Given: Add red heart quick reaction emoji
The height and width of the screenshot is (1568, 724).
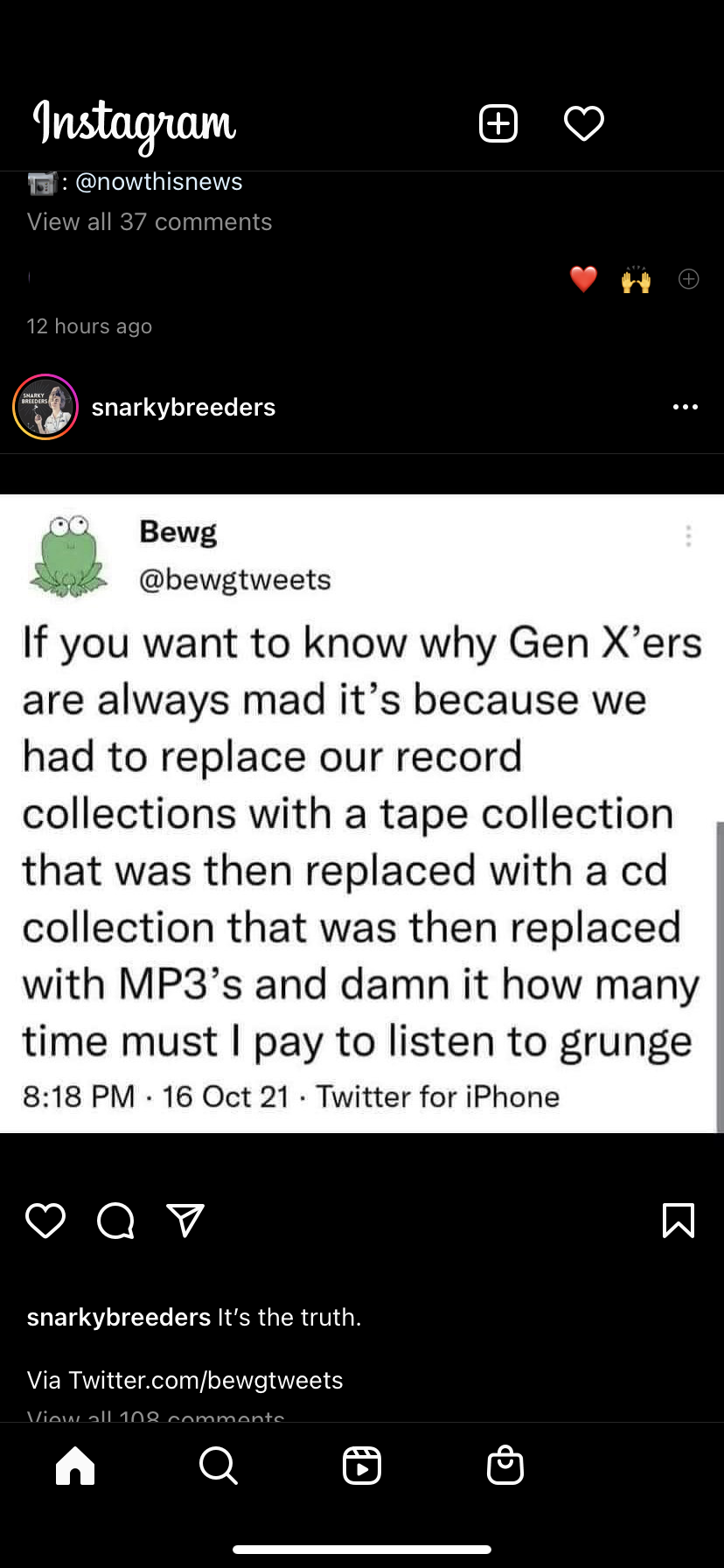Looking at the screenshot, I should [583, 279].
